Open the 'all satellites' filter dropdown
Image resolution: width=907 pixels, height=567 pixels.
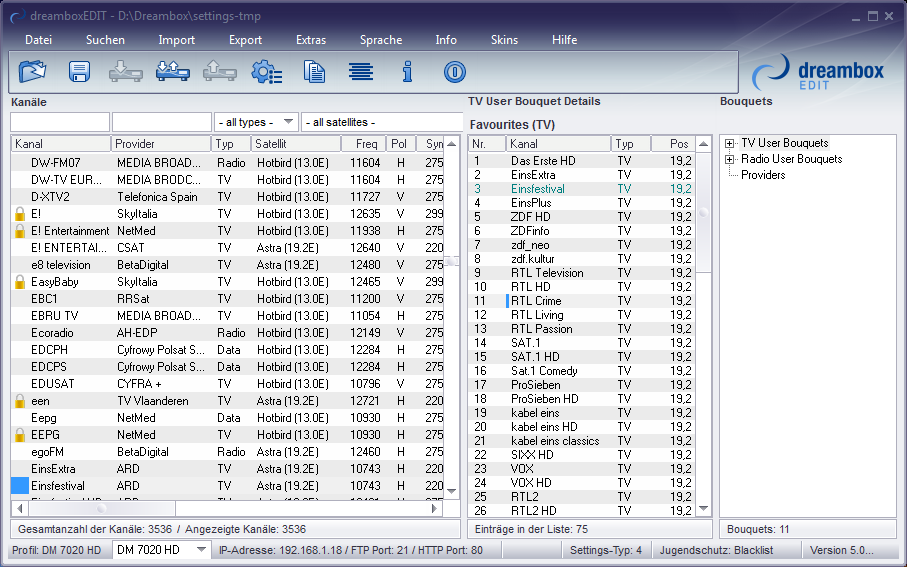[382, 122]
